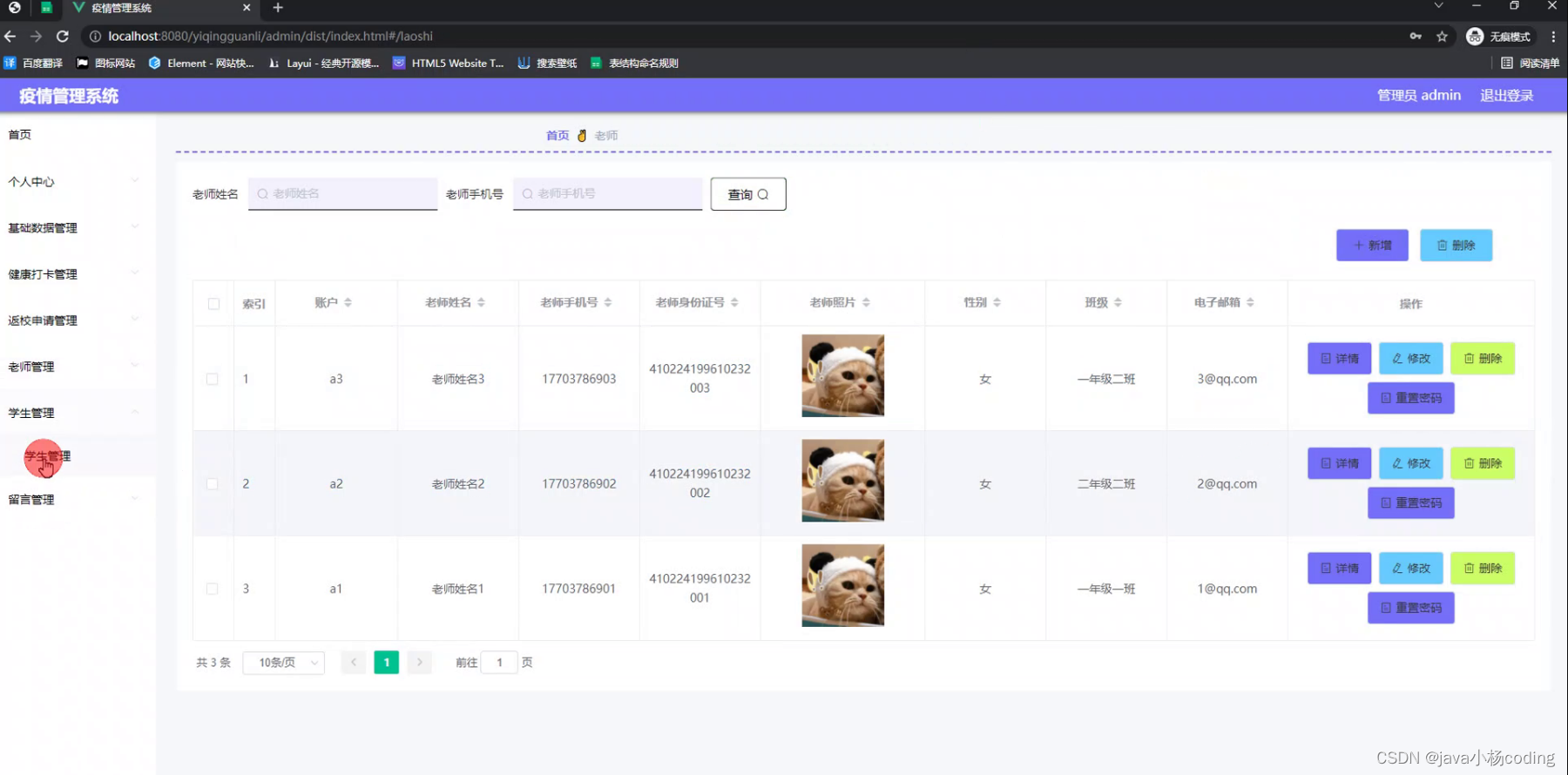Click the chevron next to 学生管理
Screen dimensions: 1568x775
point(135,412)
